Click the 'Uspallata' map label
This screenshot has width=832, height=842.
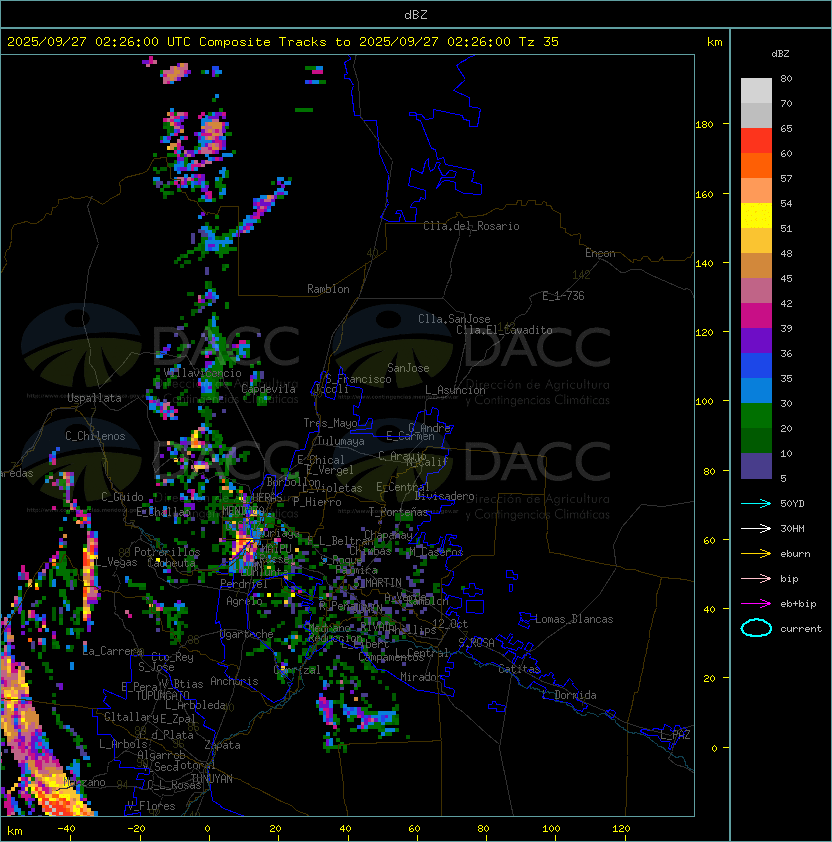click(94, 398)
